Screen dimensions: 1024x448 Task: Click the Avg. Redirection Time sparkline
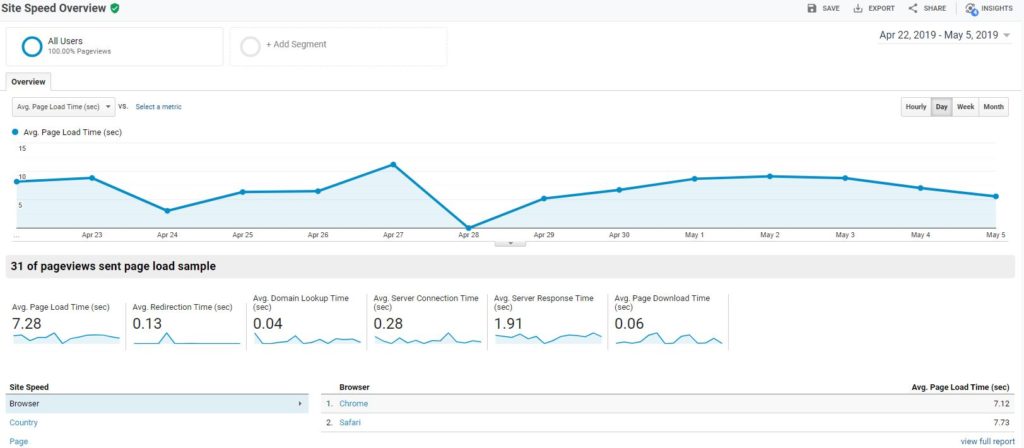click(187, 338)
